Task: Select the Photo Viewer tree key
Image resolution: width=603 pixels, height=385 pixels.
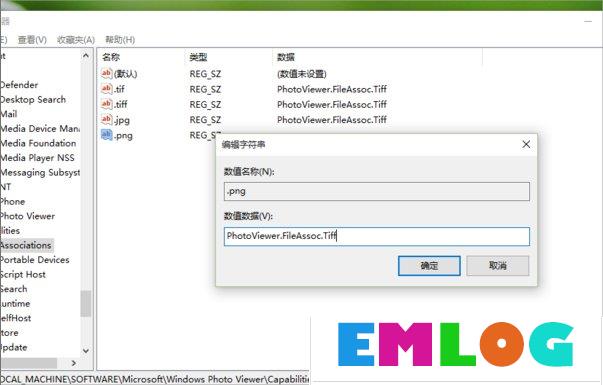Action: (27, 217)
